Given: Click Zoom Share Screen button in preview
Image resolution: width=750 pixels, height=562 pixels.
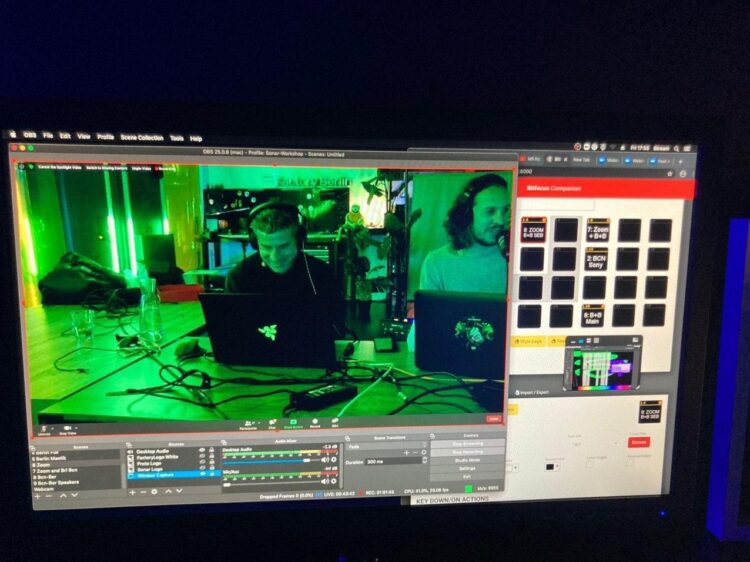Looking at the screenshot, I should click(293, 424).
